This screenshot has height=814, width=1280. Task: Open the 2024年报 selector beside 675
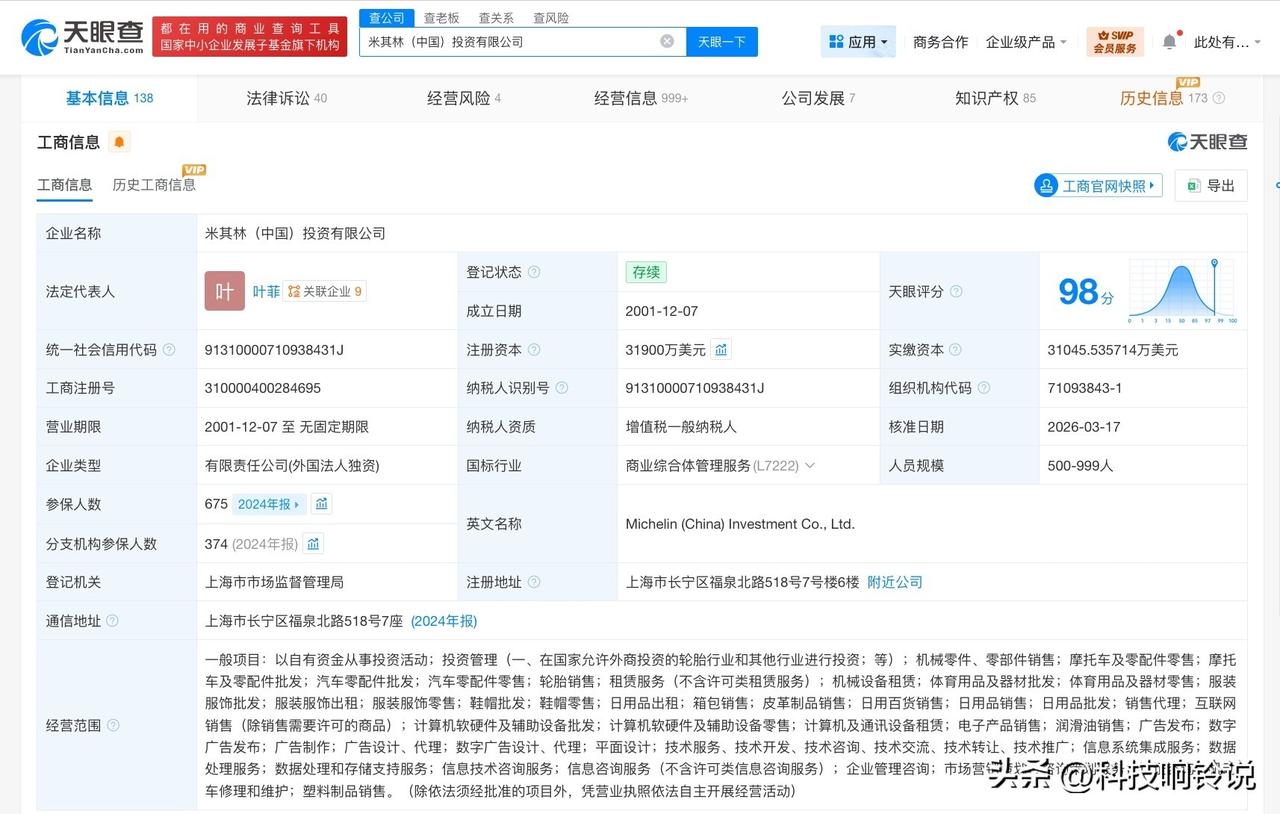point(269,504)
